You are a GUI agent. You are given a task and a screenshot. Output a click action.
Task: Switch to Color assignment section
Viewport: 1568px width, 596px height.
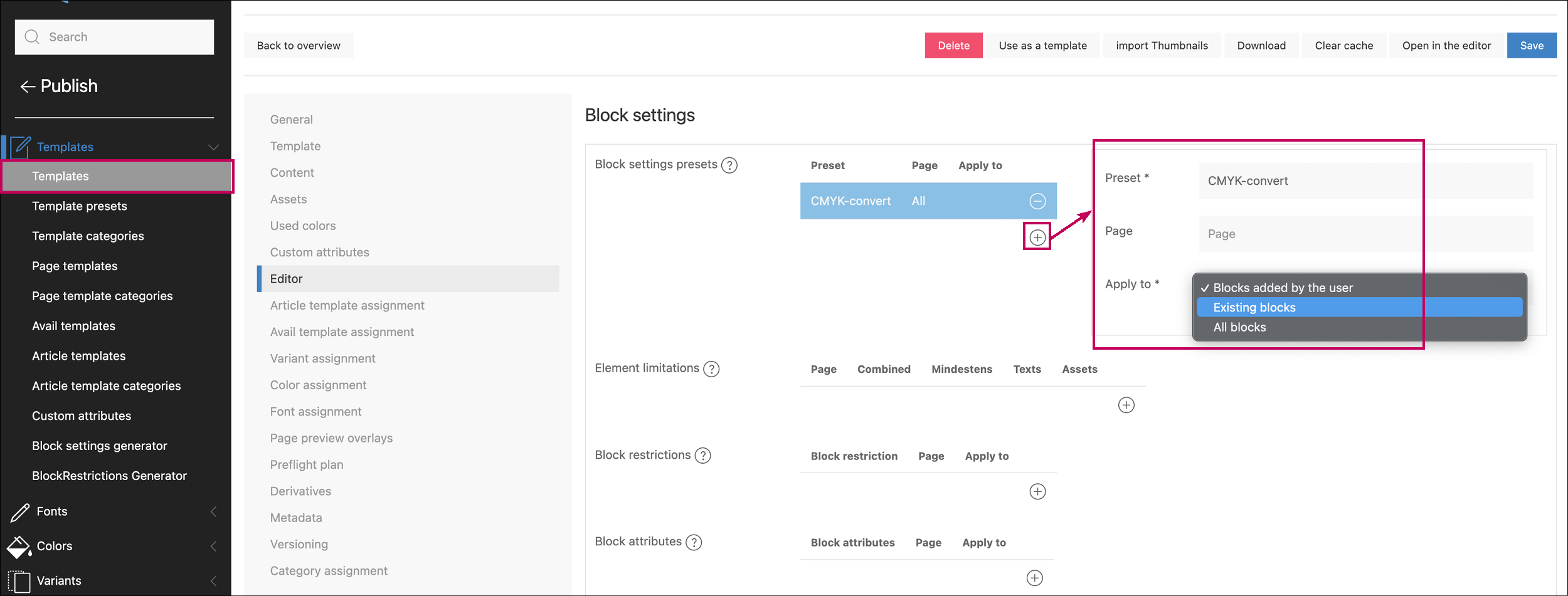[318, 385]
